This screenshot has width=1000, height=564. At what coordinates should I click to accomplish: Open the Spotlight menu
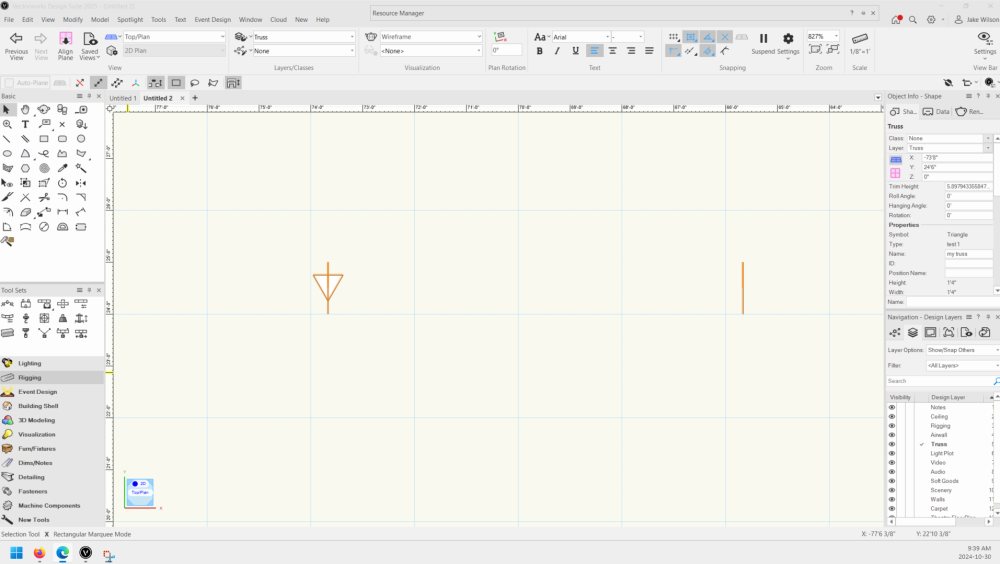130,19
